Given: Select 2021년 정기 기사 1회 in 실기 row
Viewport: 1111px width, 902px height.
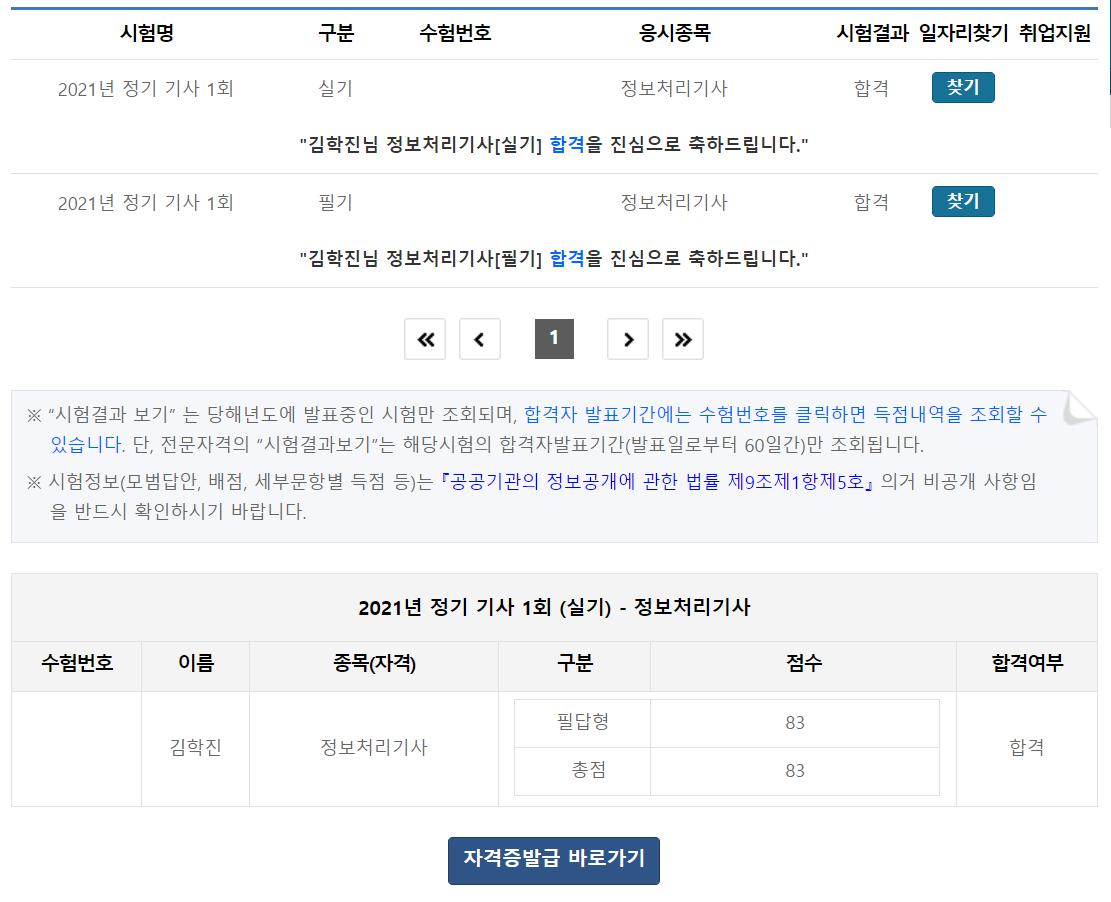Looking at the screenshot, I should pos(146,89).
